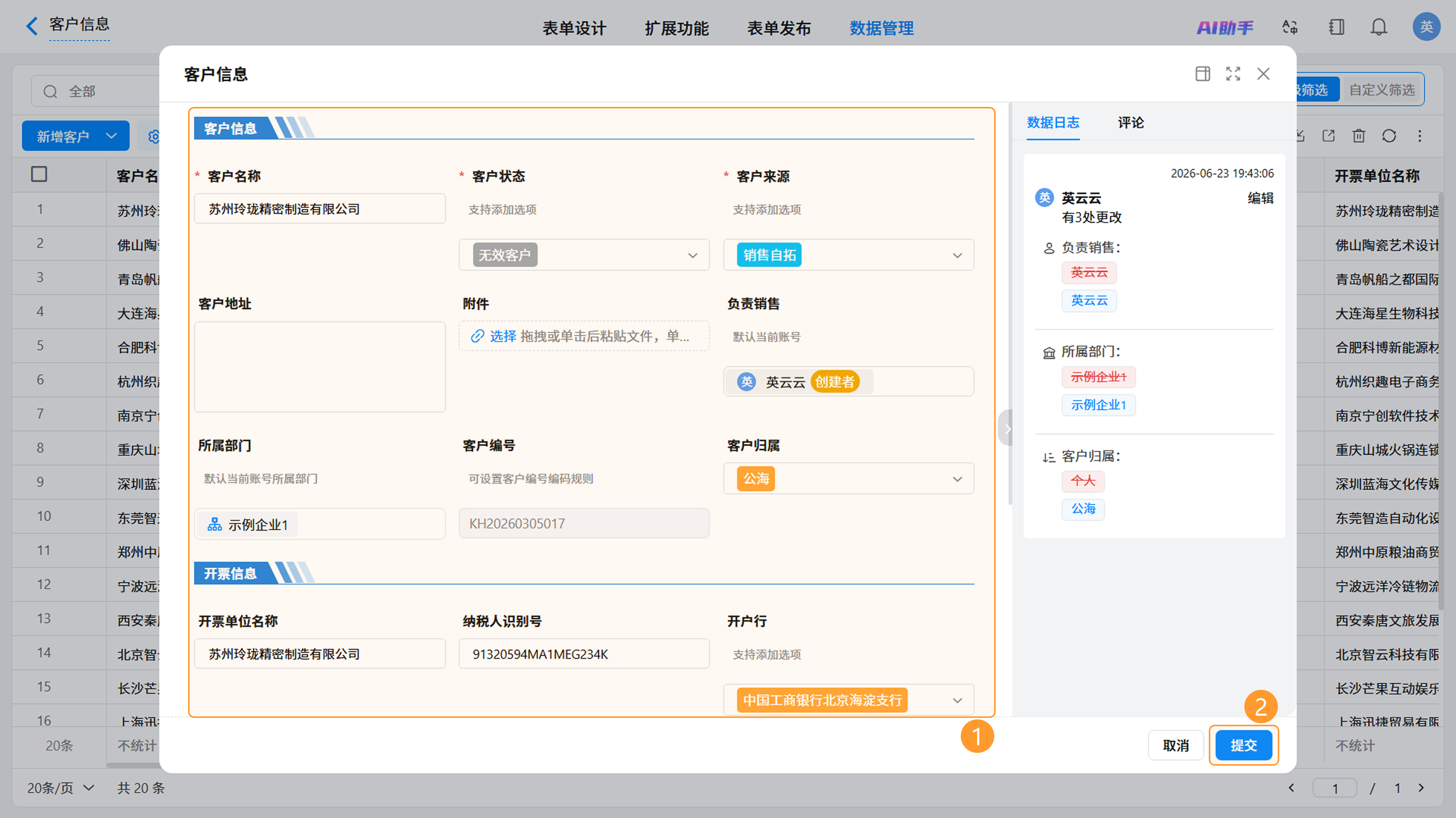Open the more options vertical dots

click(x=1420, y=136)
